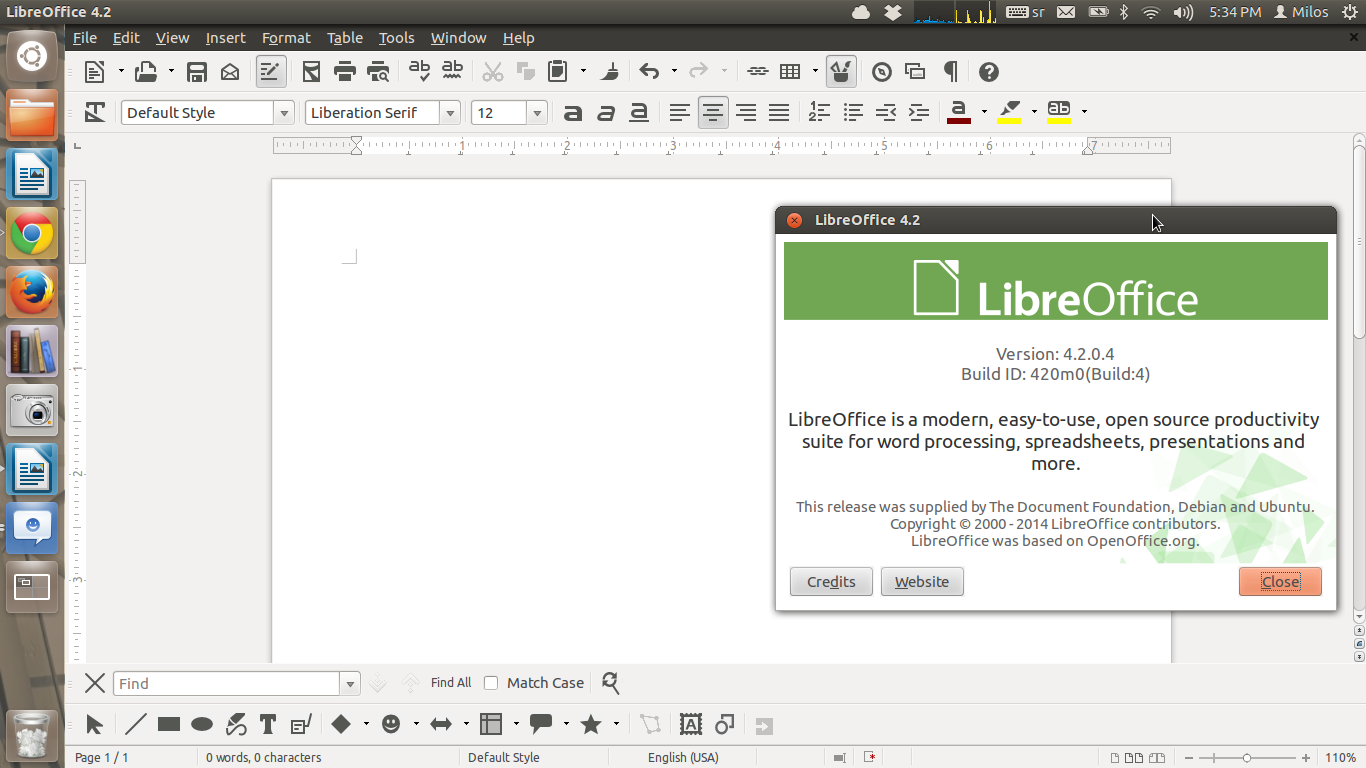This screenshot has height=768, width=1366.
Task: Toggle bullet list icon
Action: (x=852, y=112)
